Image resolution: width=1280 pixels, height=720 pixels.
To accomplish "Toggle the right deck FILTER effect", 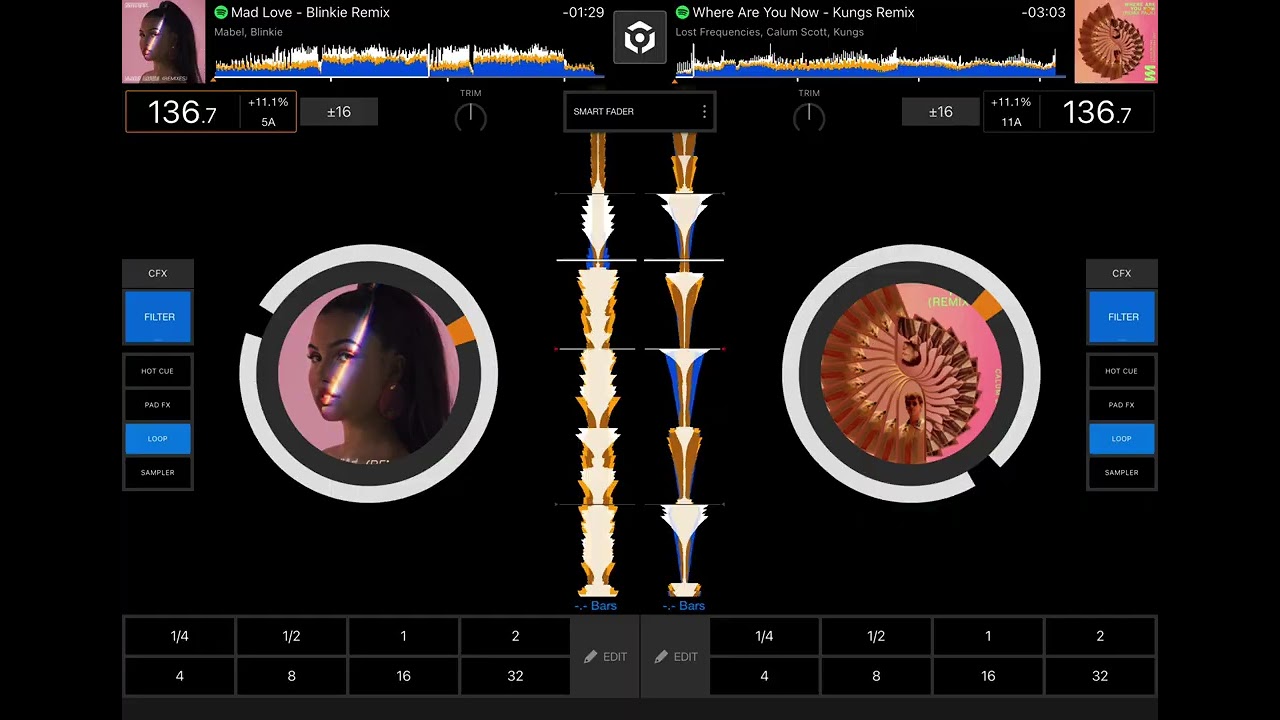I will pos(1122,317).
